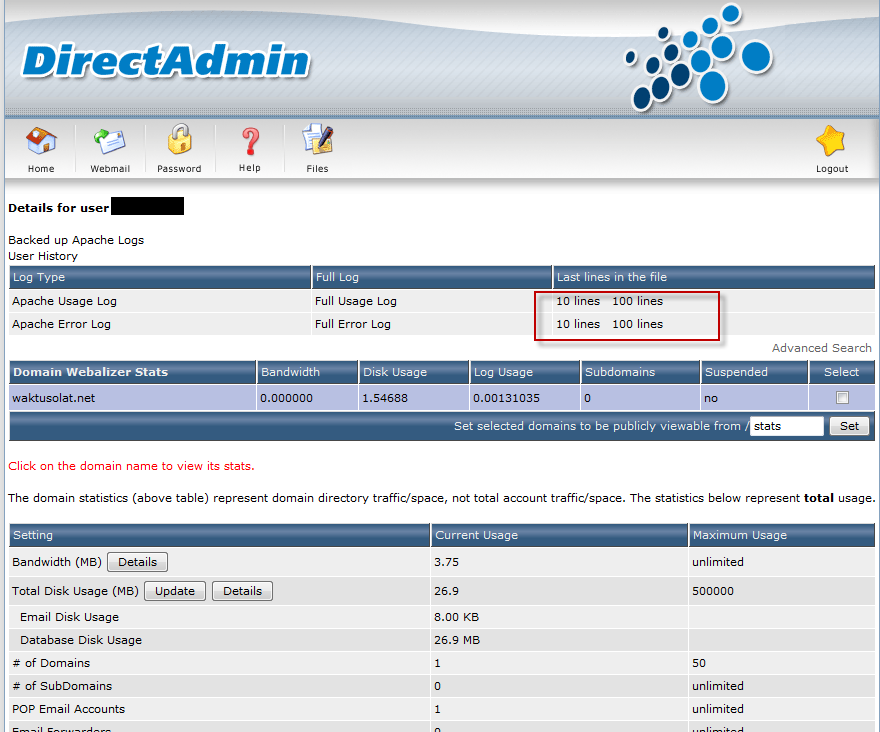Click the red domain stats hint text

[x=131, y=466]
